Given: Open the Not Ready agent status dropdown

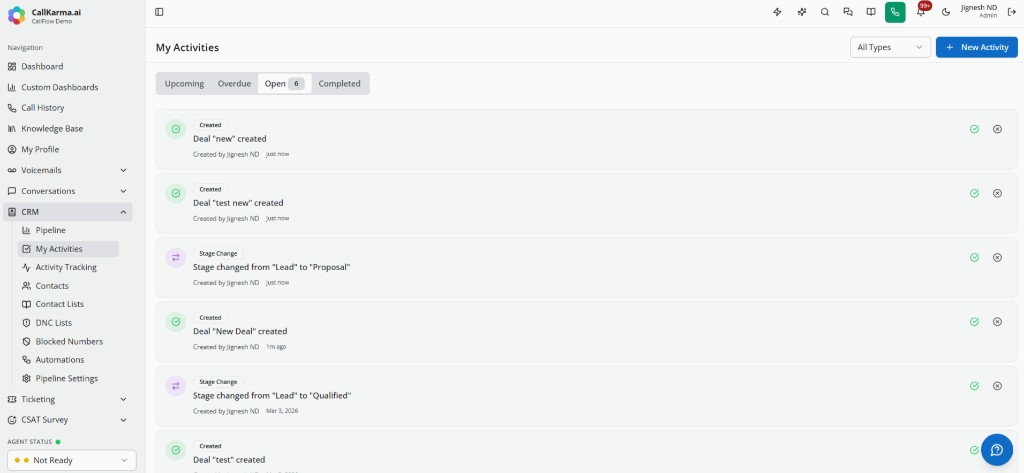Looking at the screenshot, I should coord(72,460).
